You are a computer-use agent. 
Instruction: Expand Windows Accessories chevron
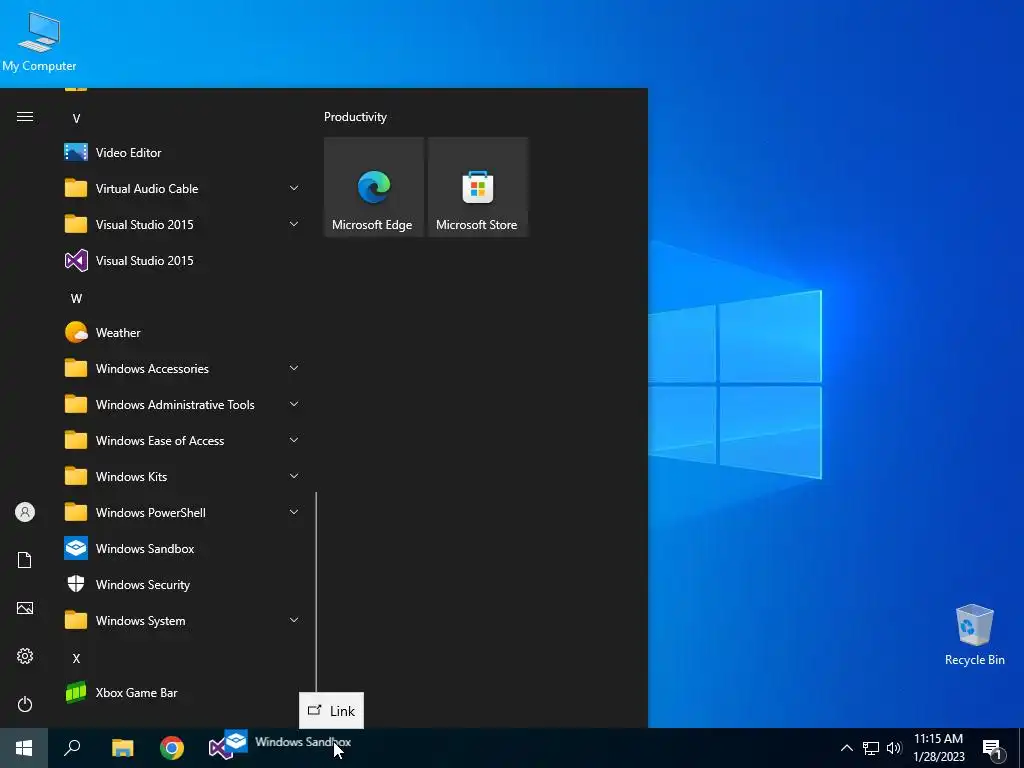pos(294,368)
